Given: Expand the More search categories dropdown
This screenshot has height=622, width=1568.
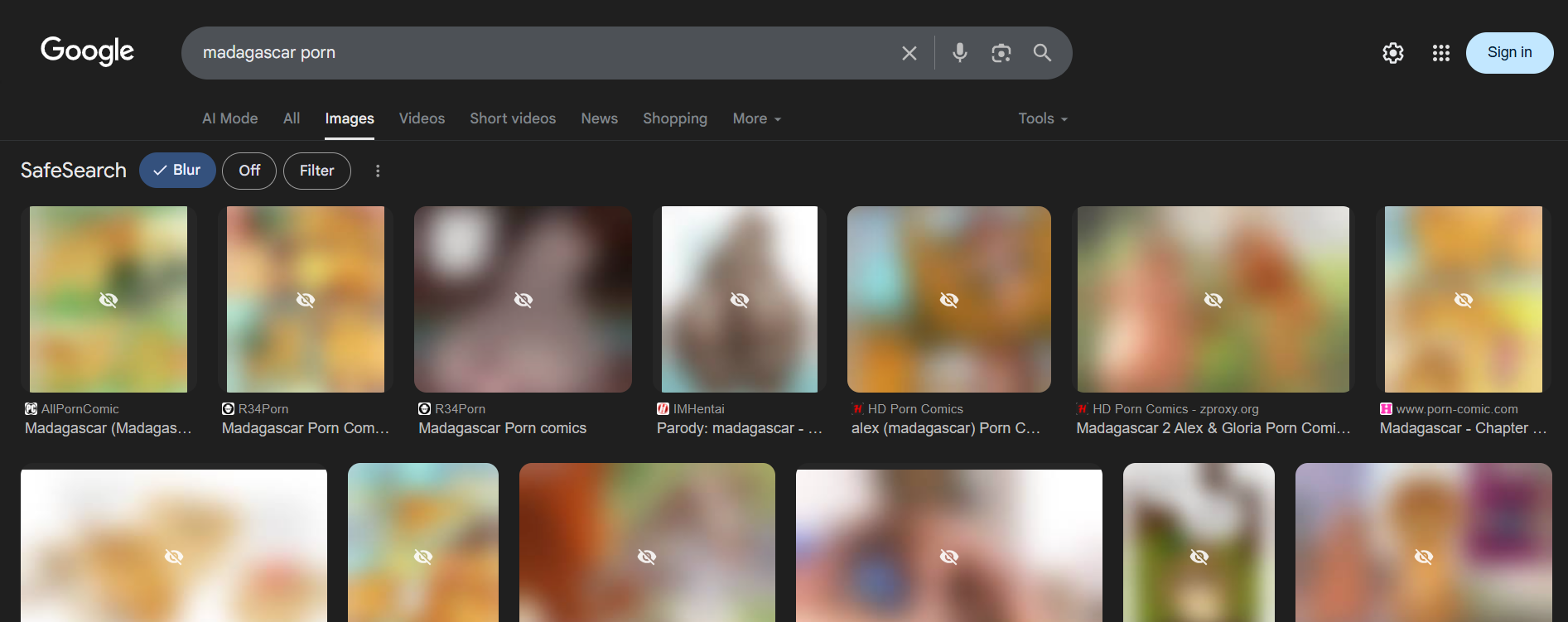Looking at the screenshot, I should pyautogui.click(x=757, y=118).
